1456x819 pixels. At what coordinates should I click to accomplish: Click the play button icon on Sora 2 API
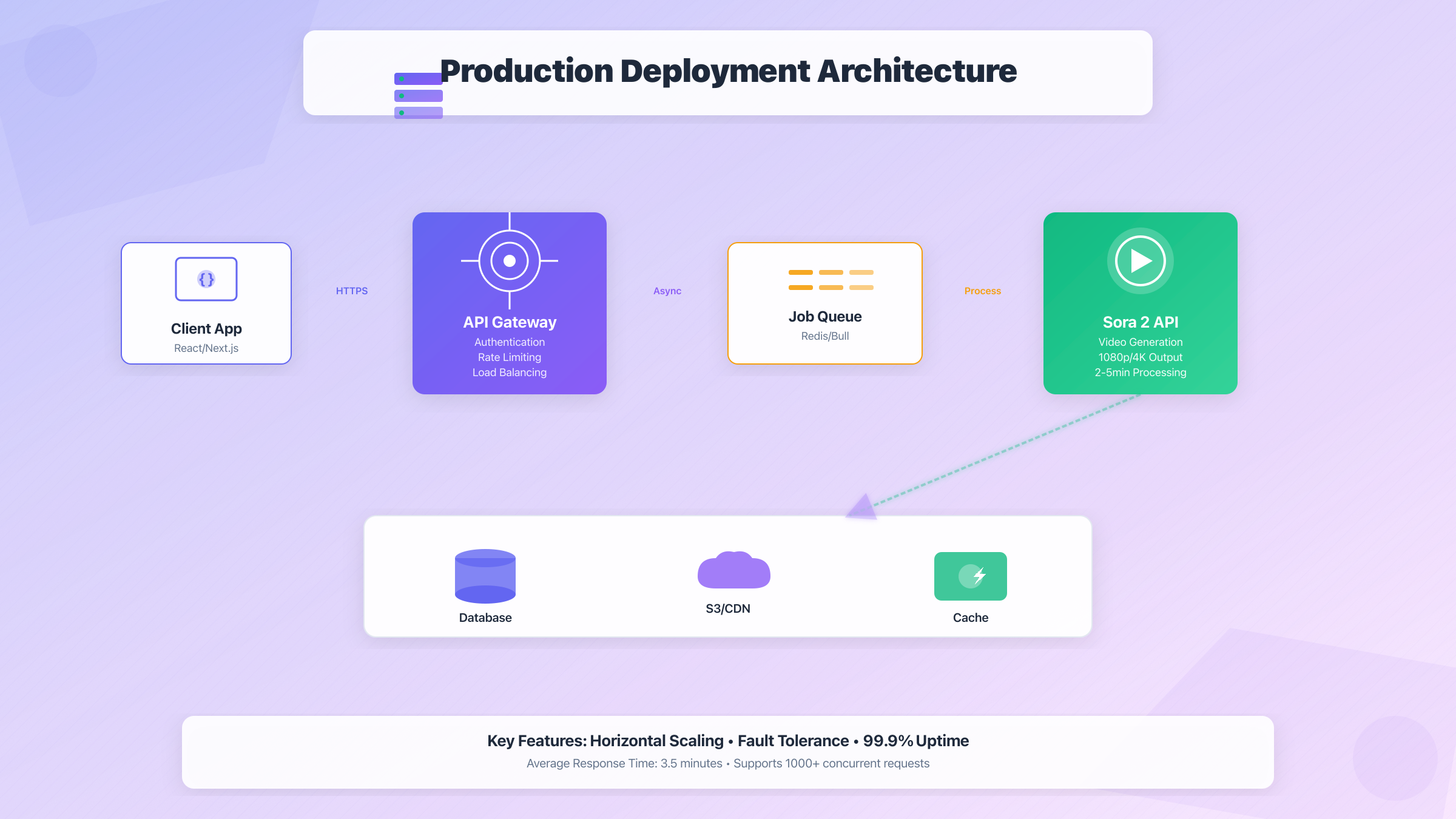click(x=1139, y=260)
